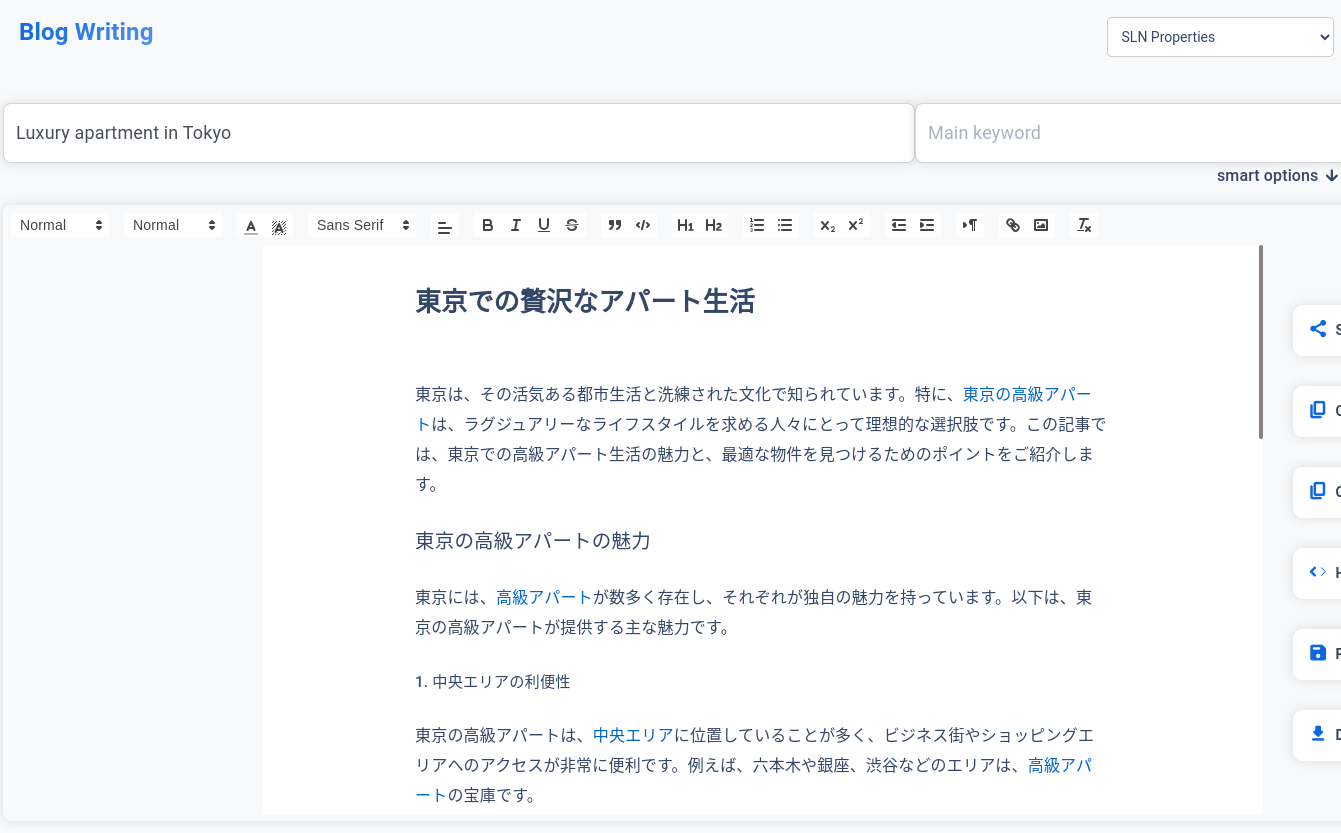Click the copy icon button just above code brackets

click(1318, 491)
